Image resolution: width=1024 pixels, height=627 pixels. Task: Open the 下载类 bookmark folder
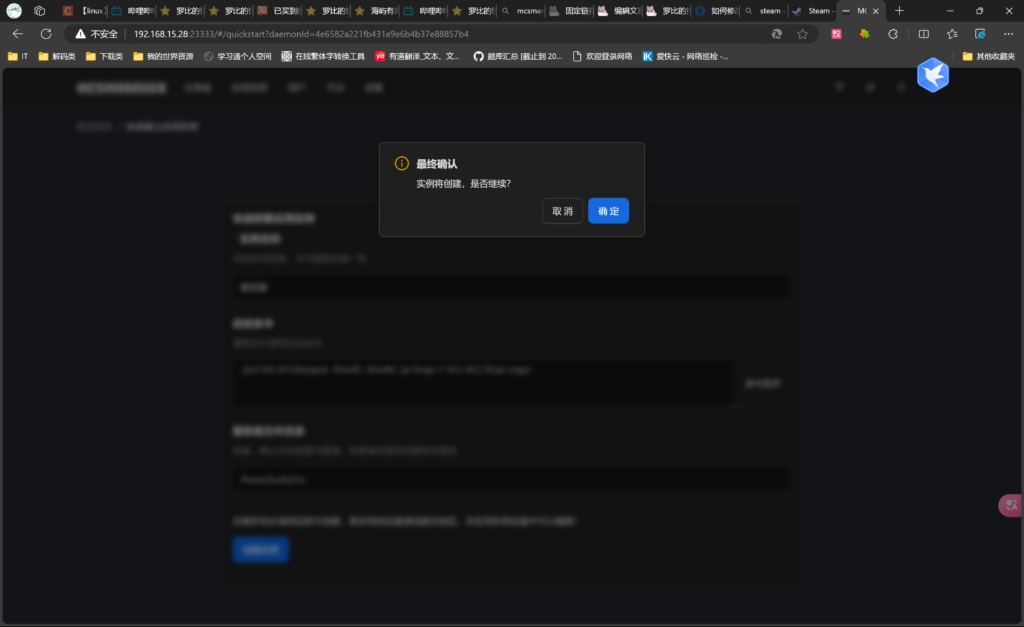(104, 56)
